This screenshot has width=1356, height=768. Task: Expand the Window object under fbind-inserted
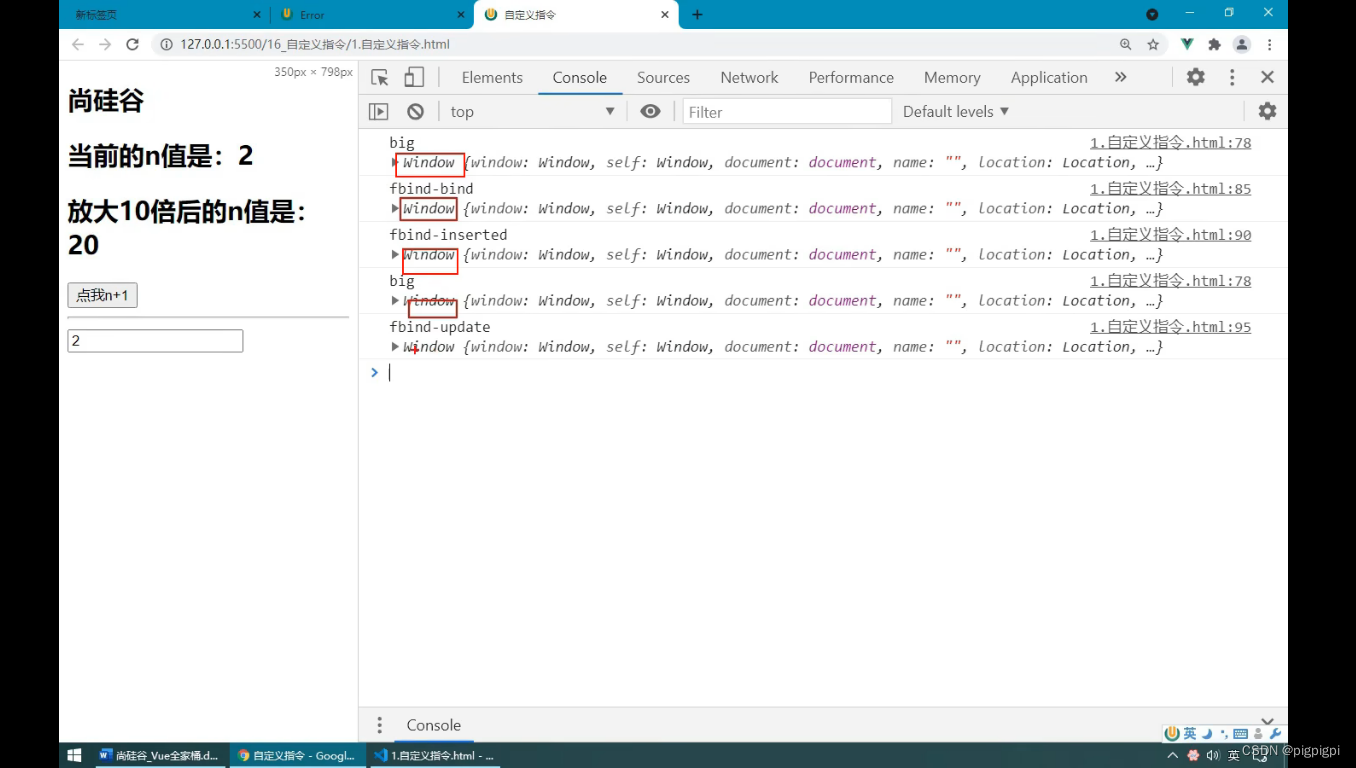(x=395, y=254)
